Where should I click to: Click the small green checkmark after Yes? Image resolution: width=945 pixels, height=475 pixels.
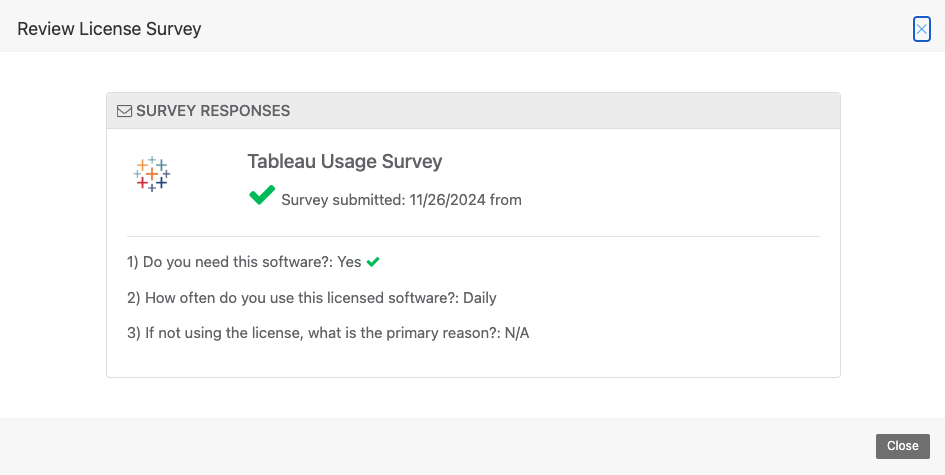[x=373, y=262]
